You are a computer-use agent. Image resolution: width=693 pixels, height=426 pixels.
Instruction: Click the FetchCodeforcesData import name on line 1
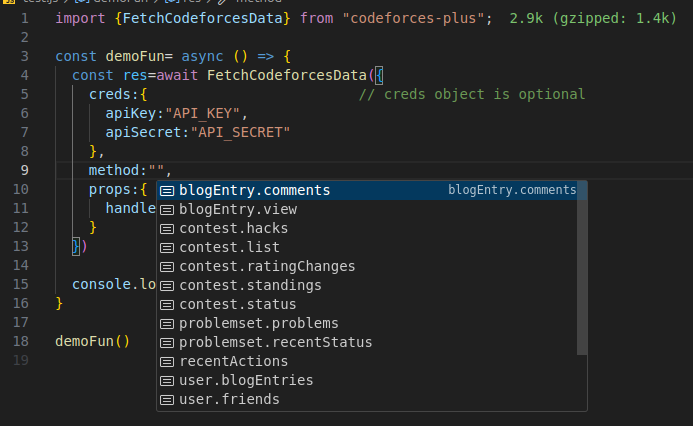(202, 18)
